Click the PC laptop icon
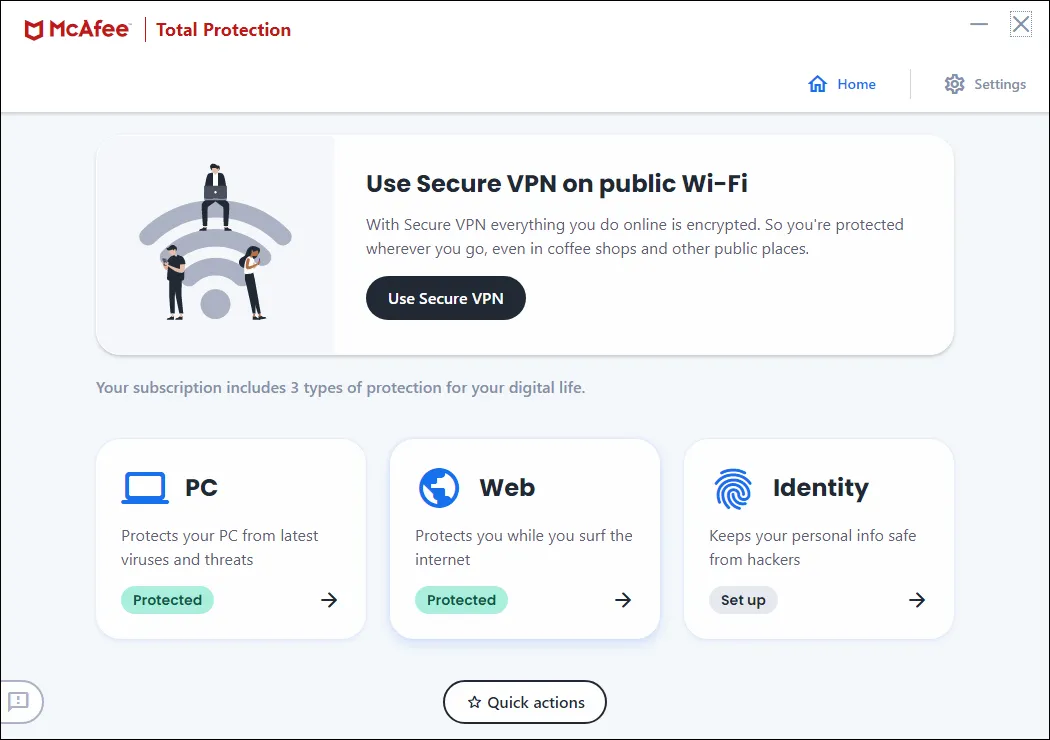 point(145,488)
